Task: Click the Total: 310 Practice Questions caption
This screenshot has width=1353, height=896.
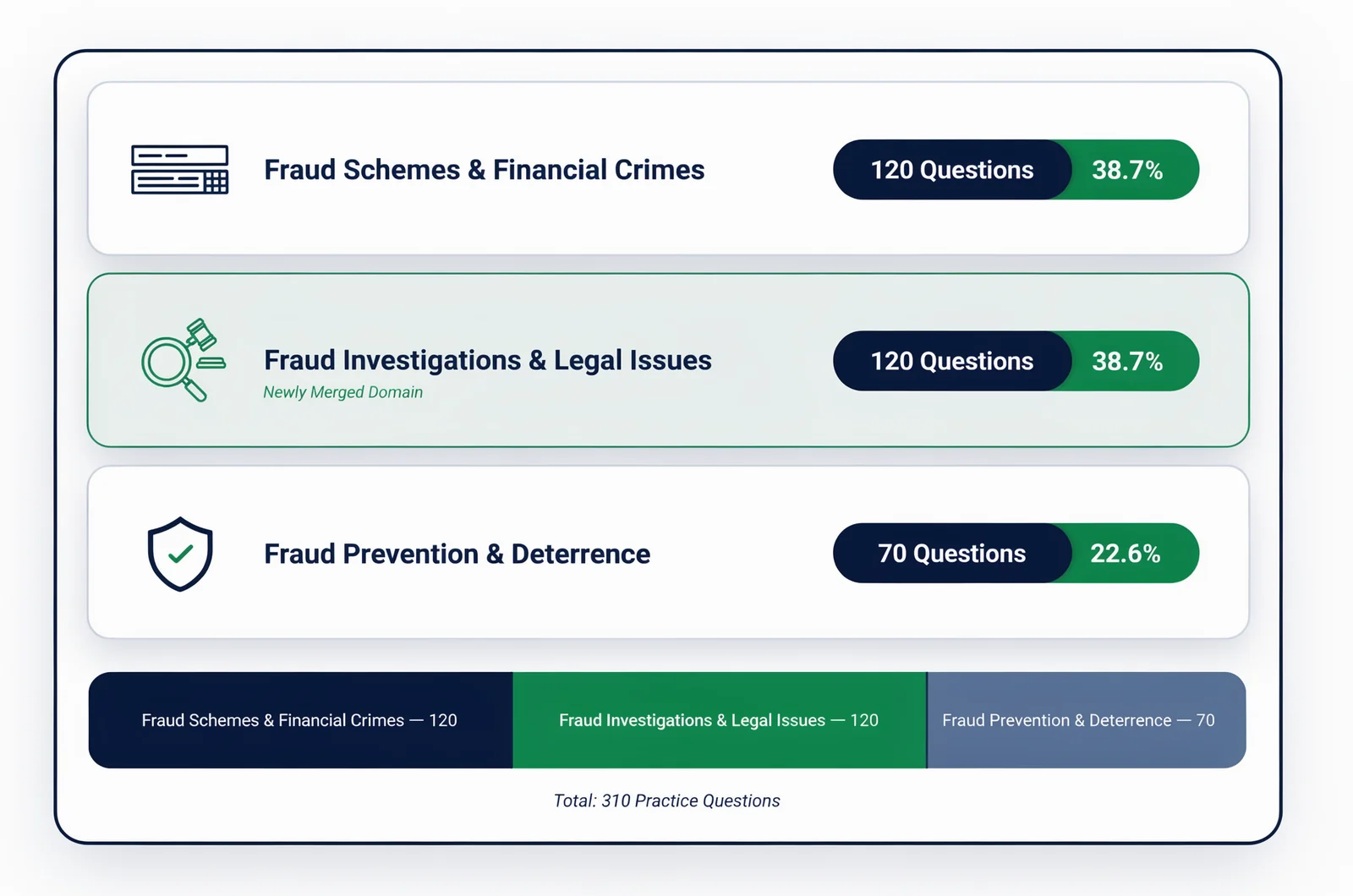Action: tap(666, 800)
